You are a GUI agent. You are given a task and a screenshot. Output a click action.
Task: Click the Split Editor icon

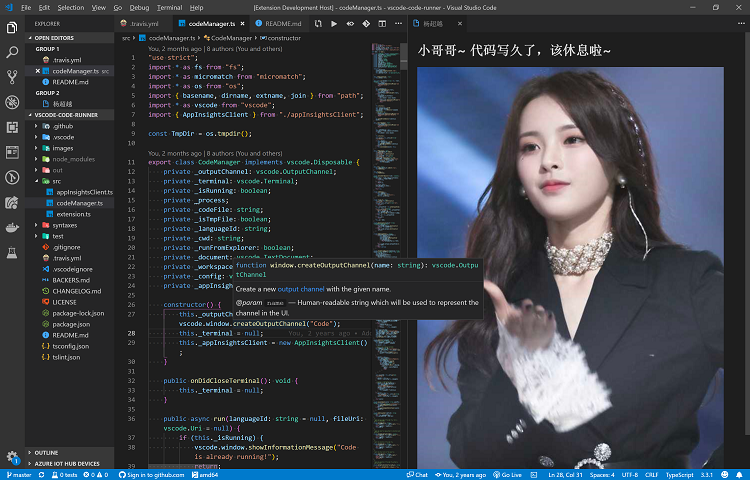click(382, 23)
